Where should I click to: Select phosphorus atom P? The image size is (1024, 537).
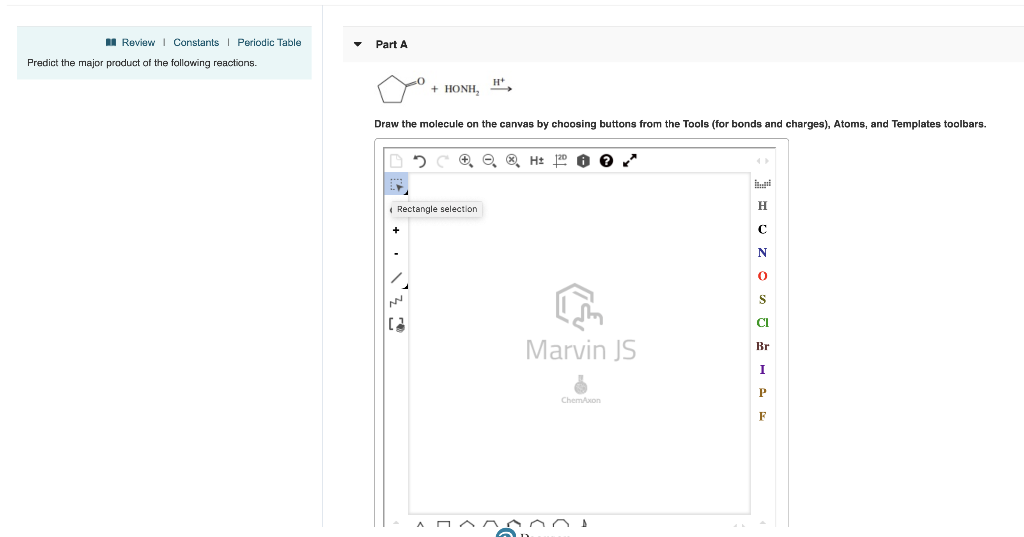click(x=762, y=393)
